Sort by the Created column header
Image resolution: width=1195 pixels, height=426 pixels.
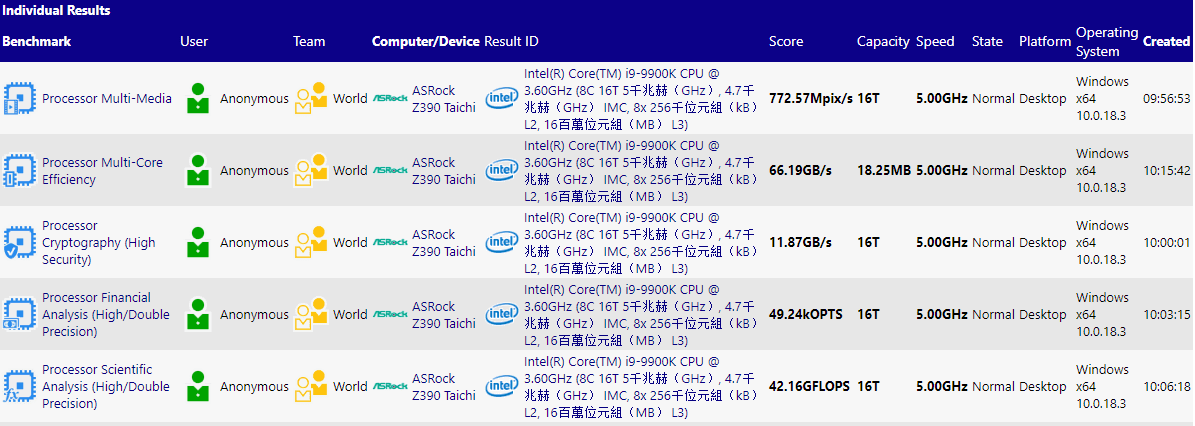pos(1166,42)
